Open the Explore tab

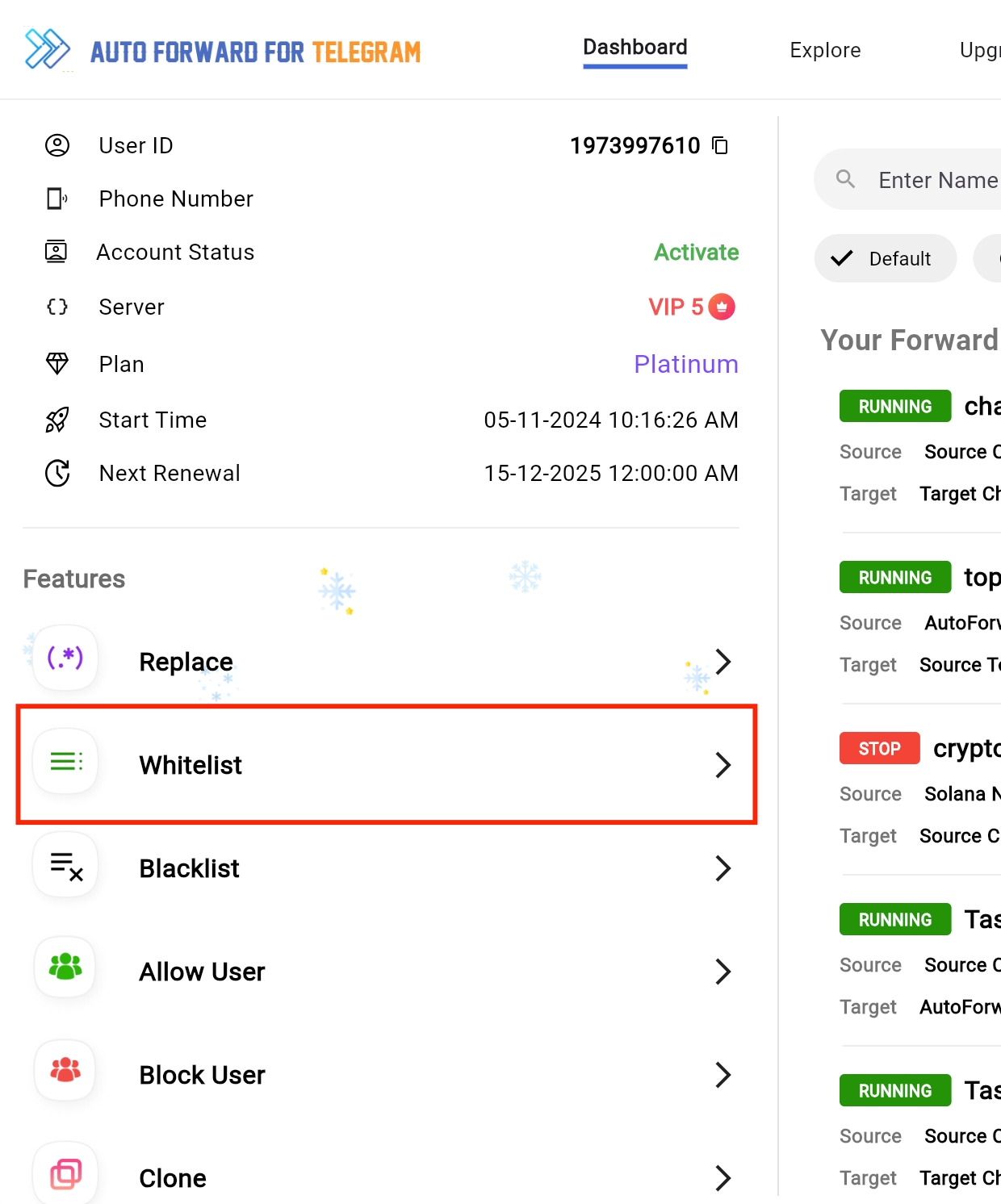(825, 50)
